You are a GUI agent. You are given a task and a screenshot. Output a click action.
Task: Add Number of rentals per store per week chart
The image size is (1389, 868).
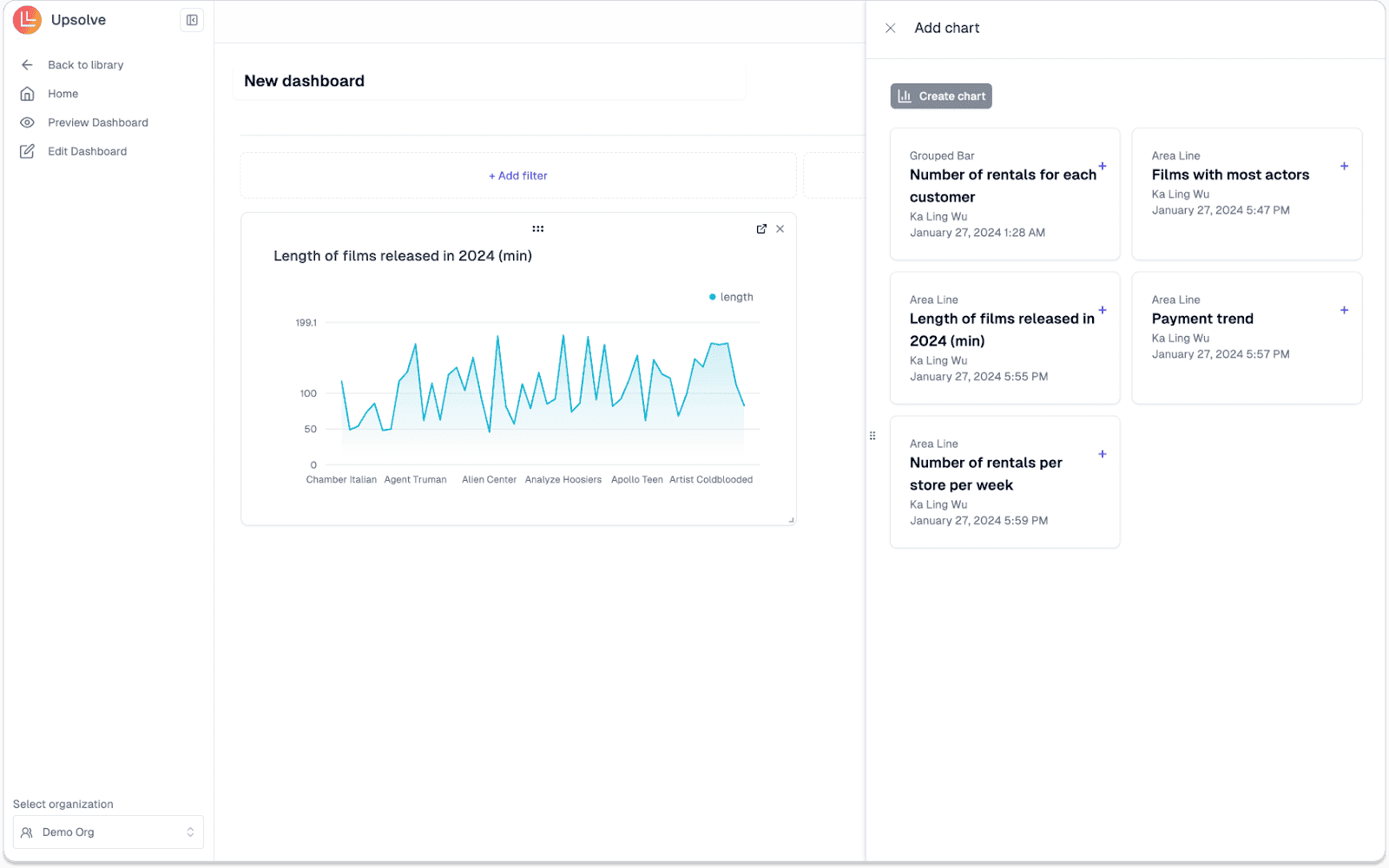pyautogui.click(x=1102, y=454)
